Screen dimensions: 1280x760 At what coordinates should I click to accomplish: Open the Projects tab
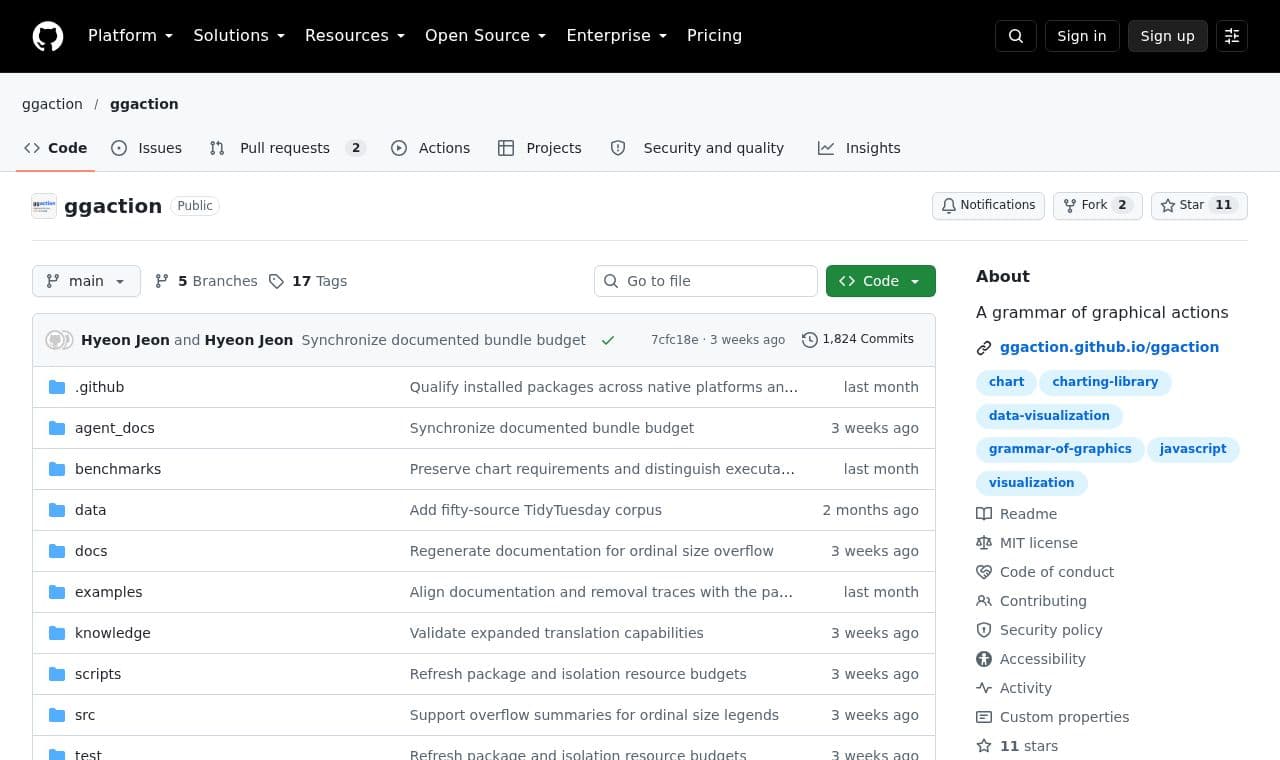[x=540, y=148]
